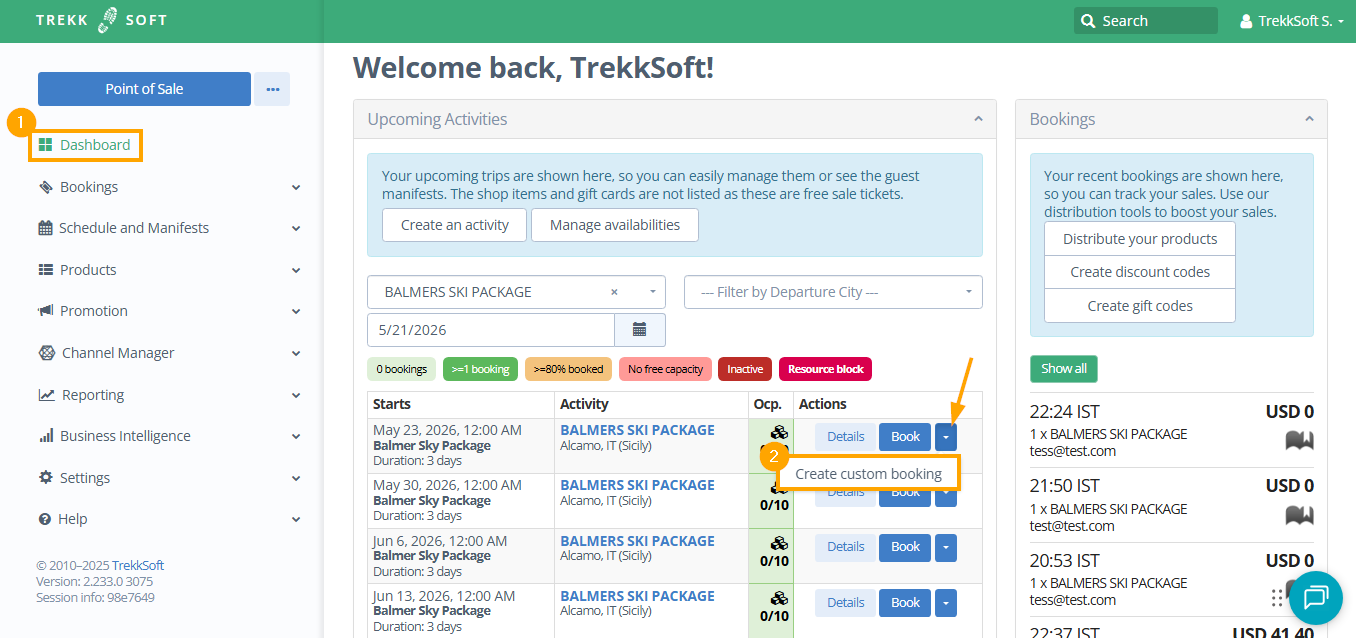Viewport: 1356px width, 638px height.
Task: Open the BALMERS SKI PACKAGE link for May 23
Action: click(637, 430)
